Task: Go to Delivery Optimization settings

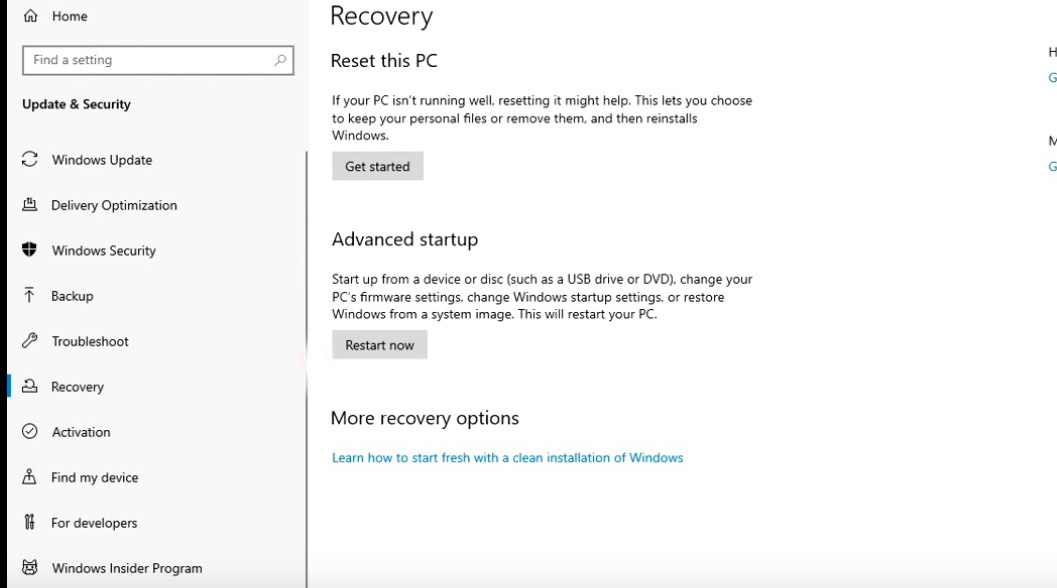Action: pos(114,205)
